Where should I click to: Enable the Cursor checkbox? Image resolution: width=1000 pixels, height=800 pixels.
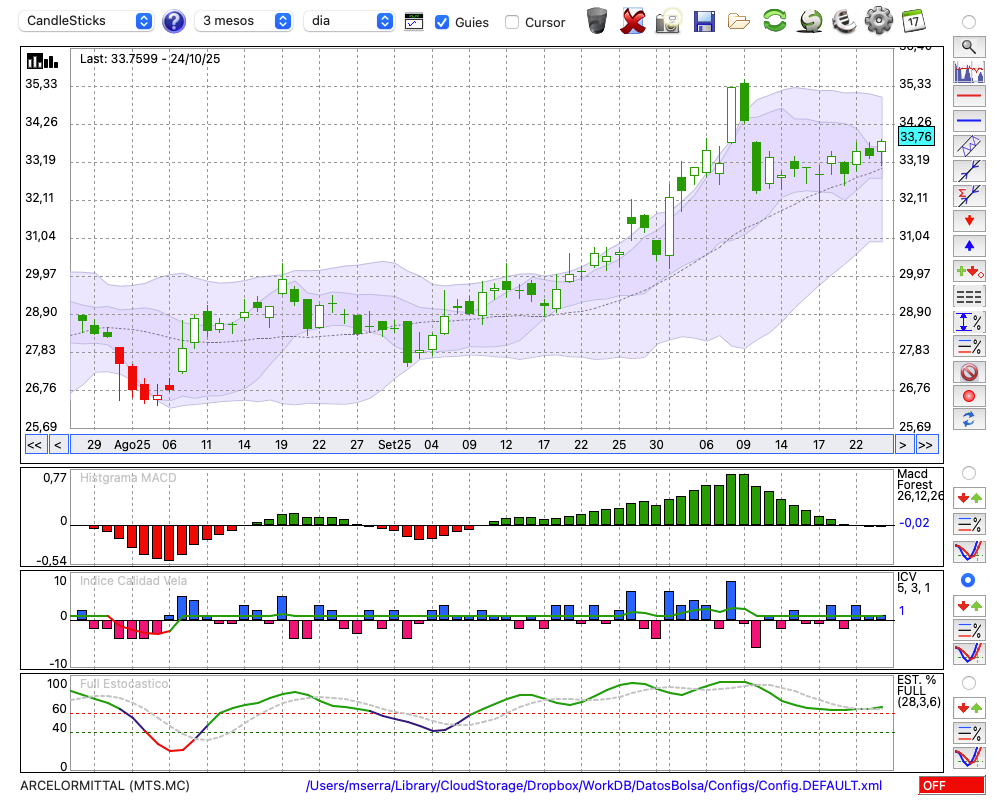[512, 22]
